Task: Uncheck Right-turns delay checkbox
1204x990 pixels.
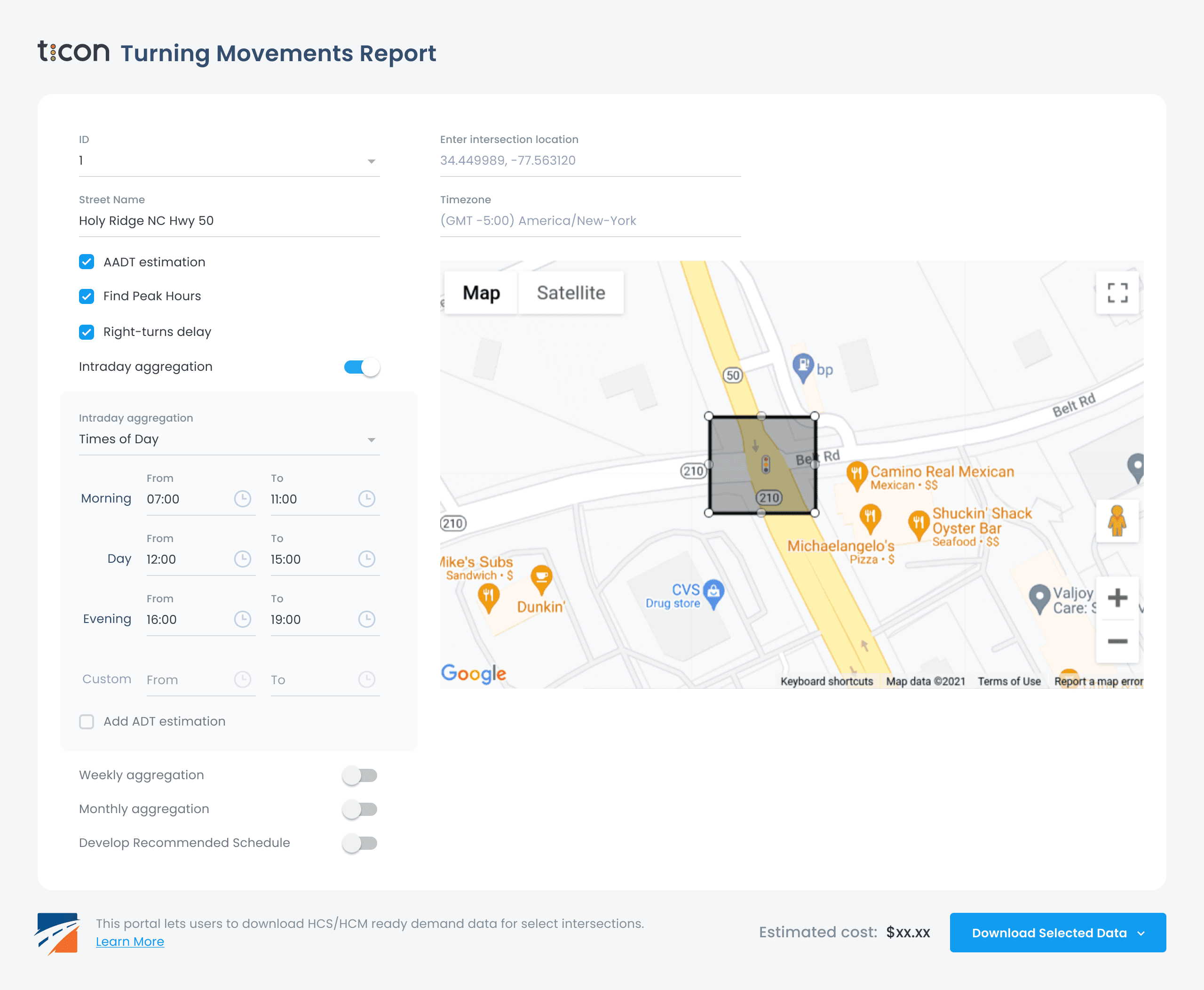Action: [x=87, y=332]
